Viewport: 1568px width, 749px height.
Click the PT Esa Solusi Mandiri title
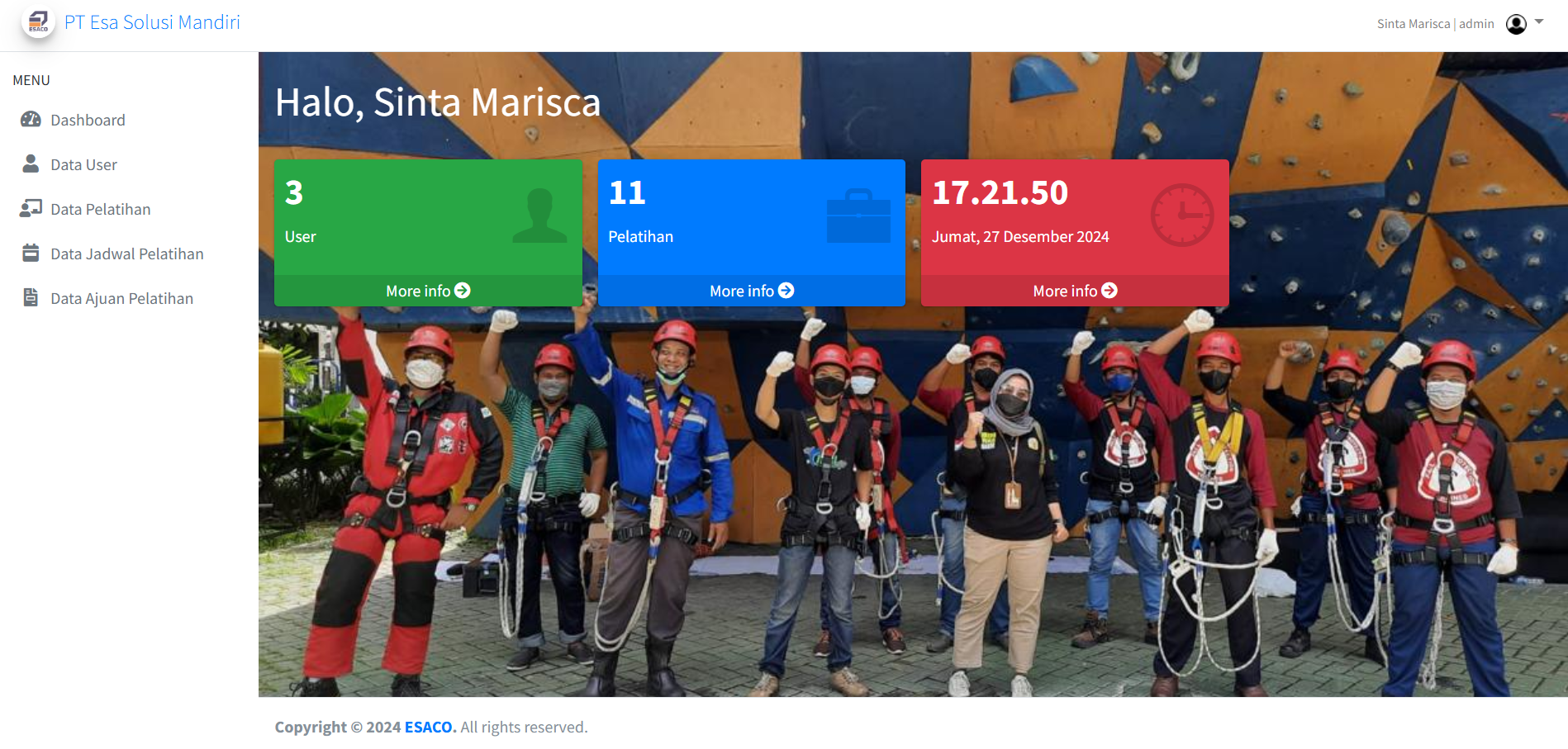pos(152,22)
